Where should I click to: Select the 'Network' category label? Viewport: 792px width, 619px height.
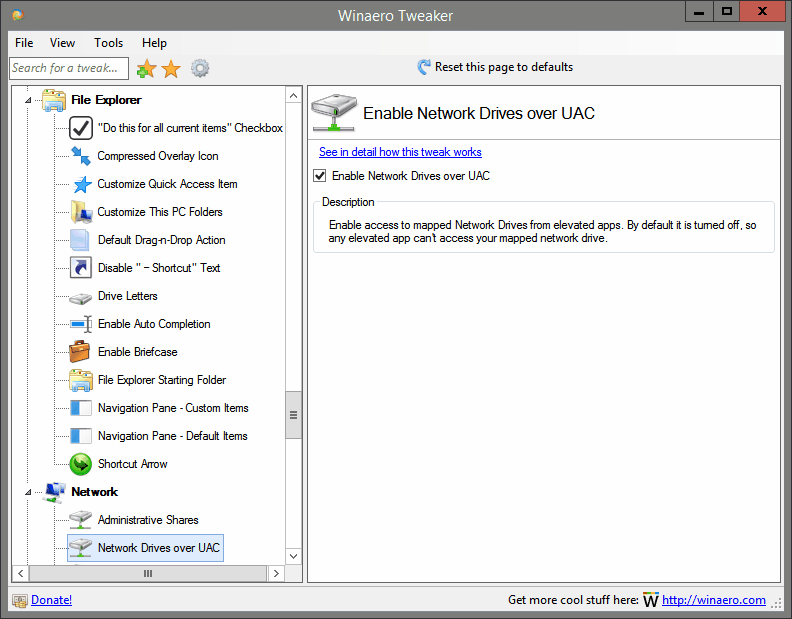[x=94, y=492]
